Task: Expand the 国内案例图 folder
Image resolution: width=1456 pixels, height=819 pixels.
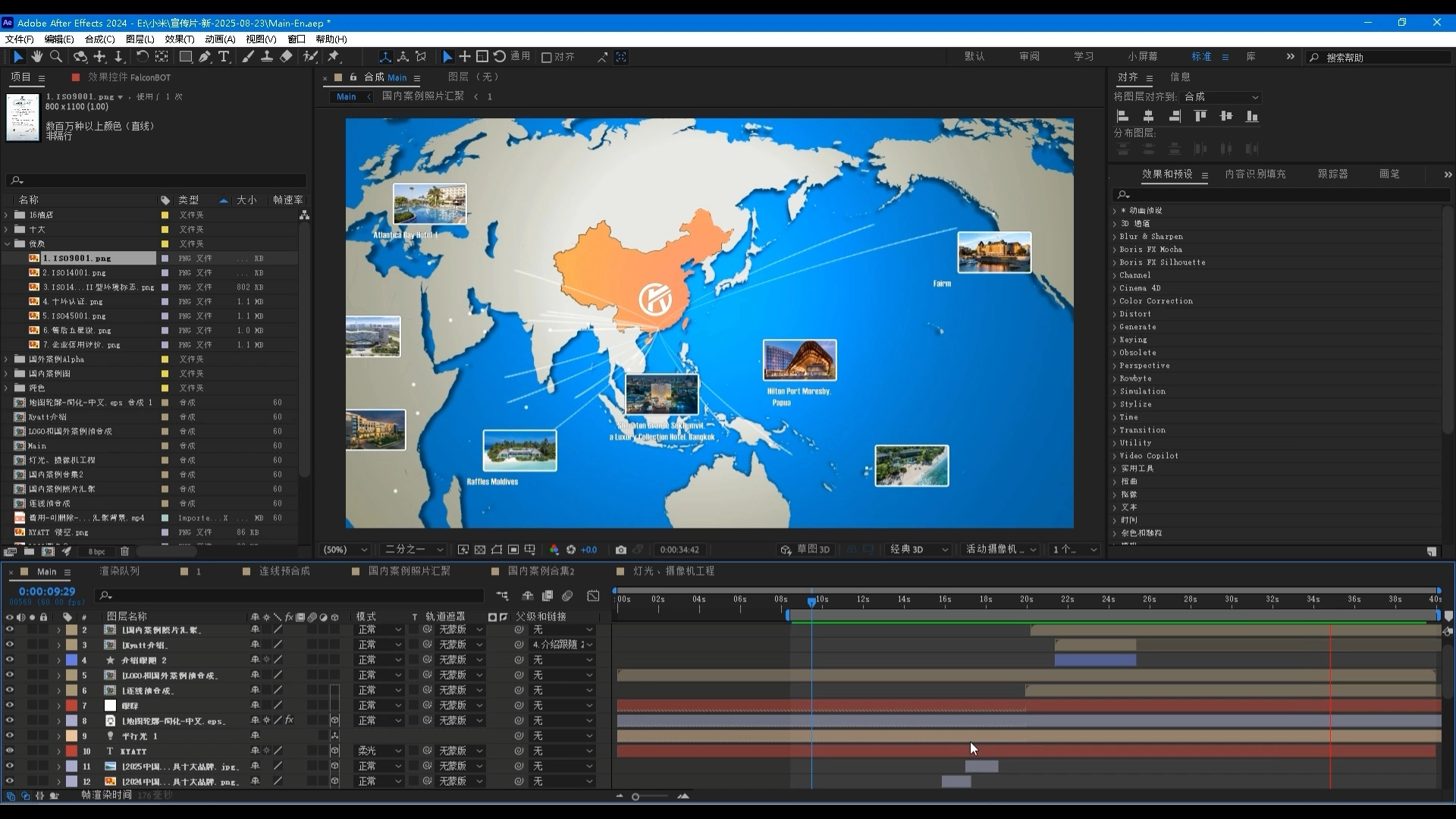Action: pyautogui.click(x=7, y=374)
